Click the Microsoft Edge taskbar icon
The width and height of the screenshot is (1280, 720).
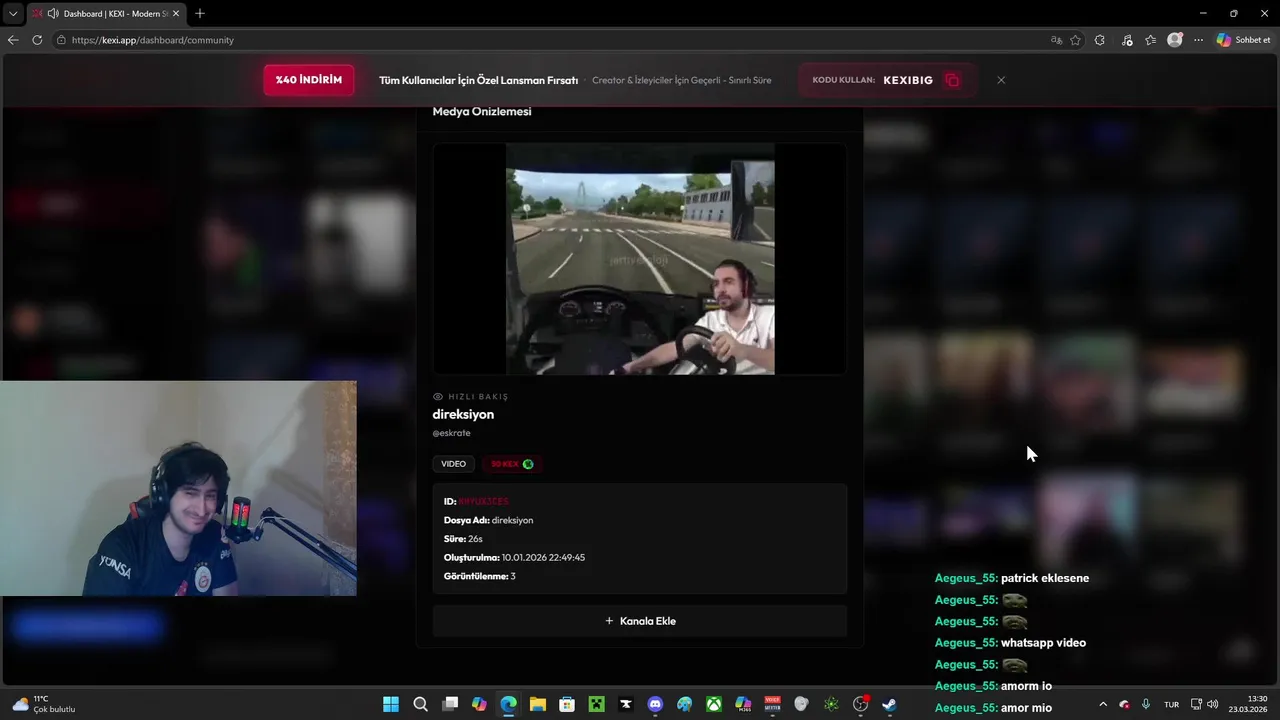click(x=509, y=704)
